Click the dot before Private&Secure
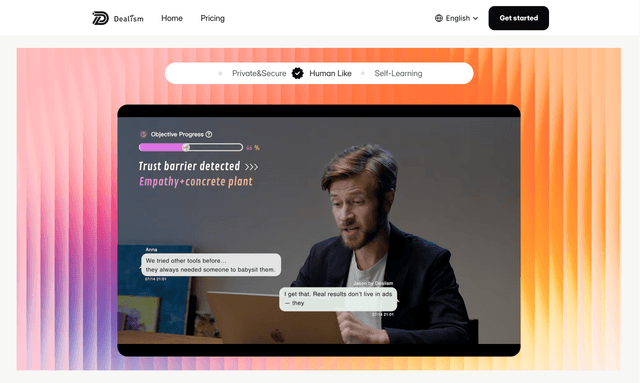The width and height of the screenshot is (640, 383). click(x=220, y=73)
